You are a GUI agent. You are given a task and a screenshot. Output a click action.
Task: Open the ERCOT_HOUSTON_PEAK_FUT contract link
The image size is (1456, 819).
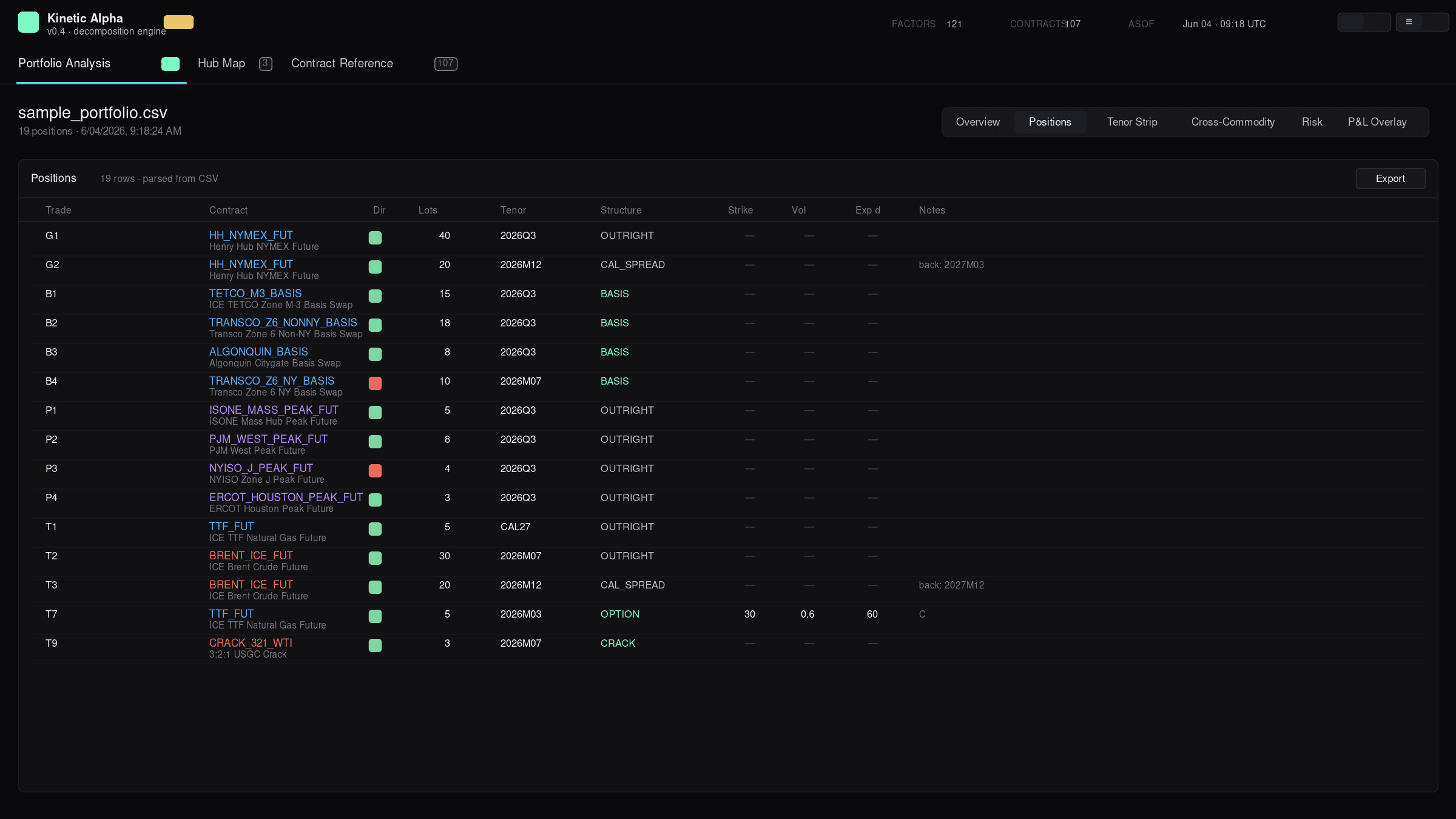click(x=286, y=497)
